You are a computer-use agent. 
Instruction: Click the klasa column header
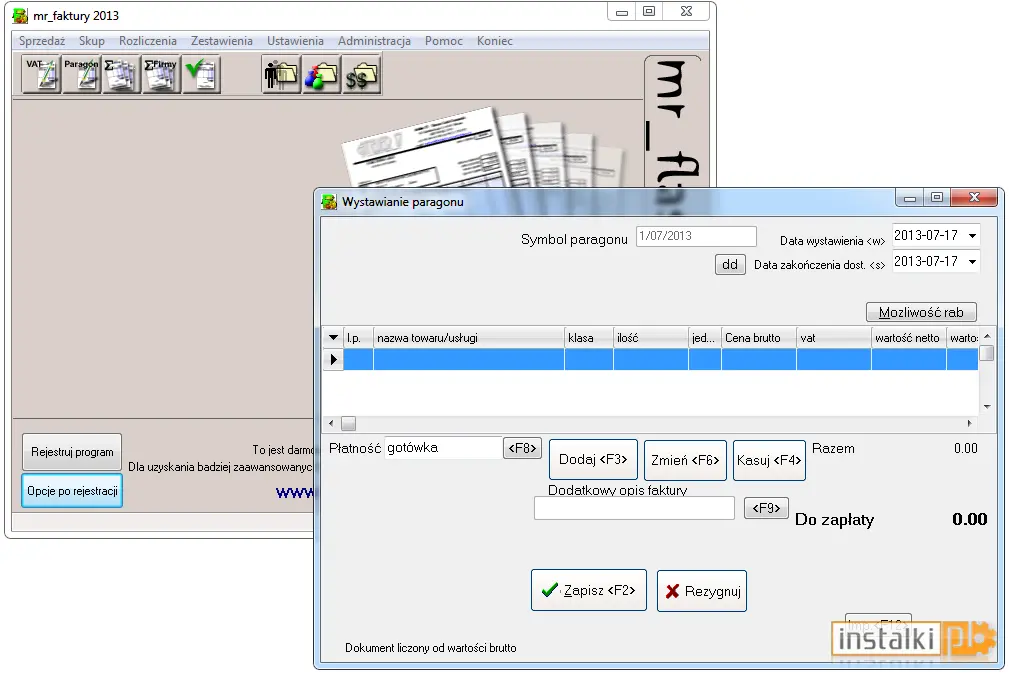(588, 338)
